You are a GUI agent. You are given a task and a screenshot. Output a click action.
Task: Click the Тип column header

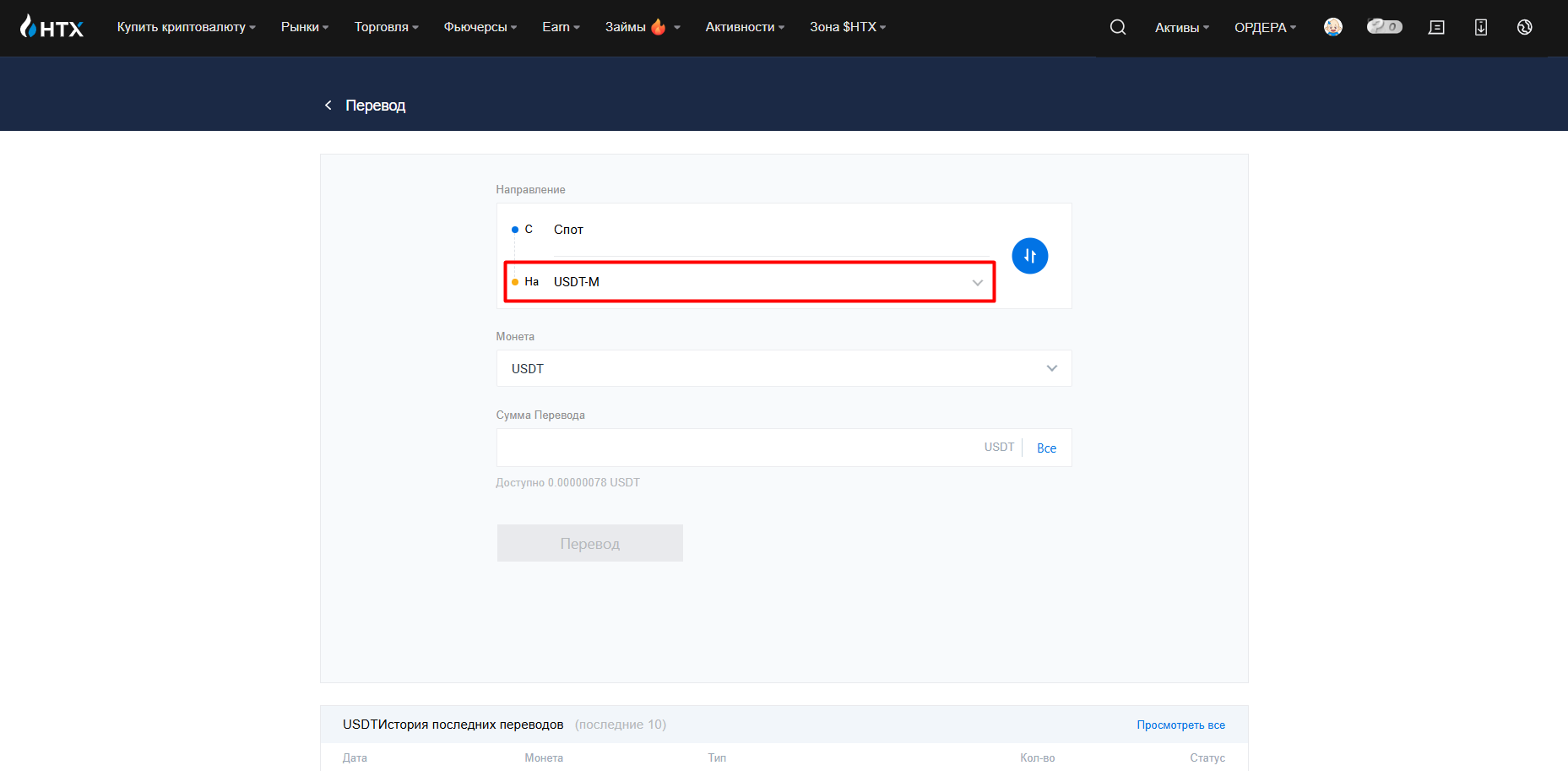pos(717,757)
